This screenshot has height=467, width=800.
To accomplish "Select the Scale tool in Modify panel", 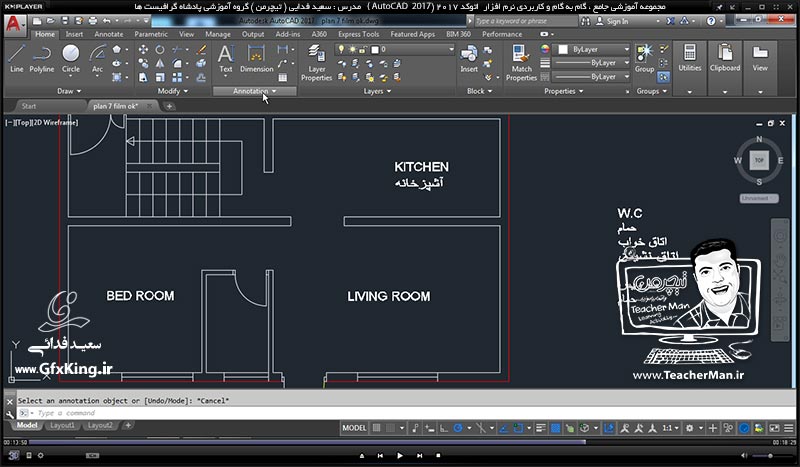I will pos(160,77).
